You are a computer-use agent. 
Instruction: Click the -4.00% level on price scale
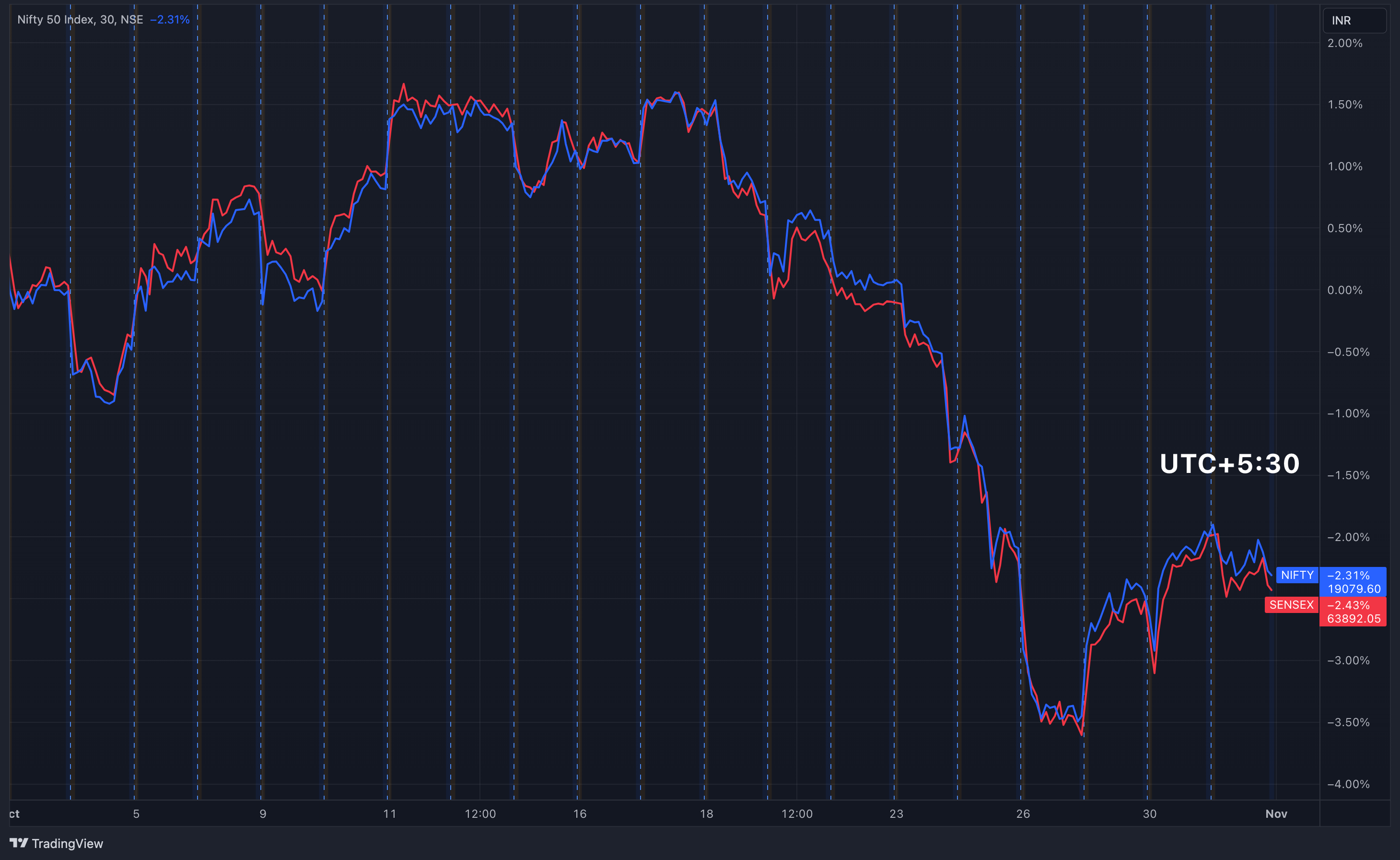[1348, 784]
